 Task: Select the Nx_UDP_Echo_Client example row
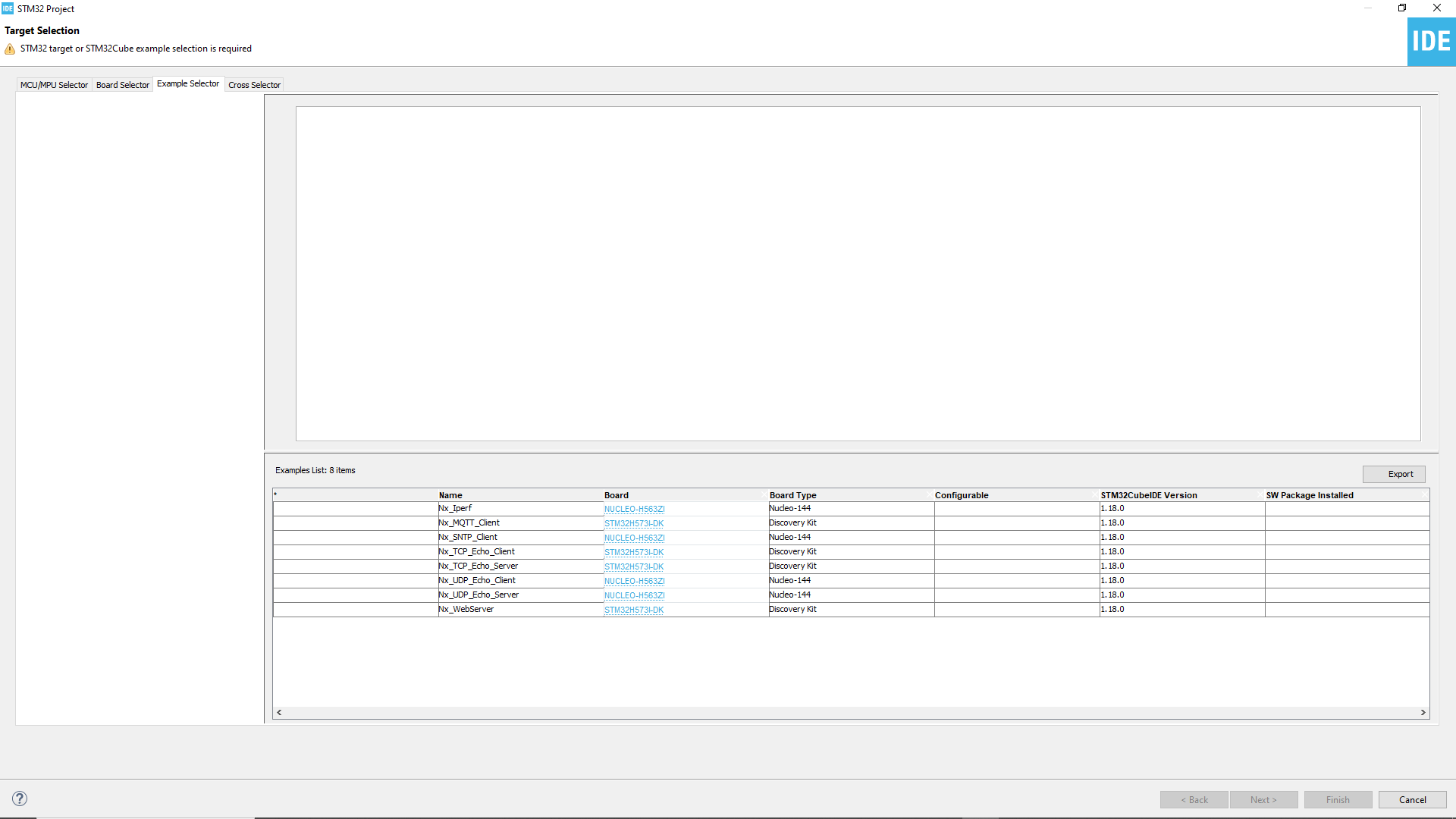[x=476, y=581]
